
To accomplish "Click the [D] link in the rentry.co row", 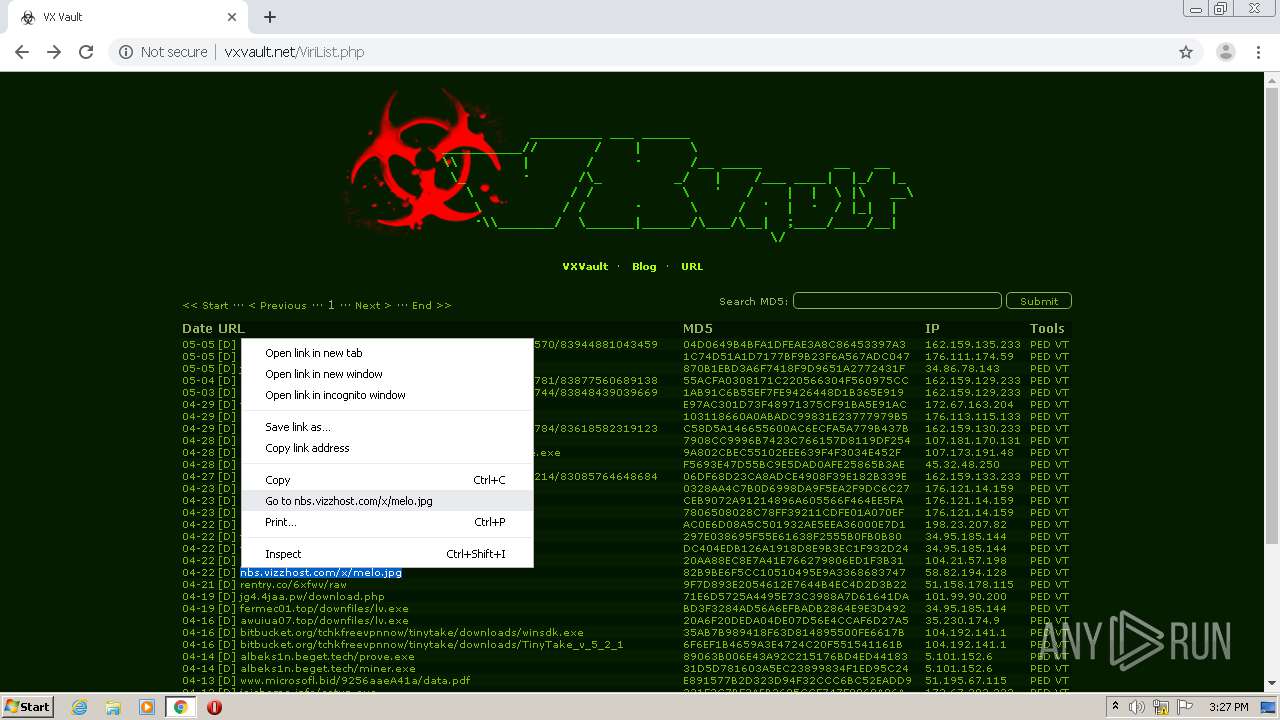I will coord(227,585).
